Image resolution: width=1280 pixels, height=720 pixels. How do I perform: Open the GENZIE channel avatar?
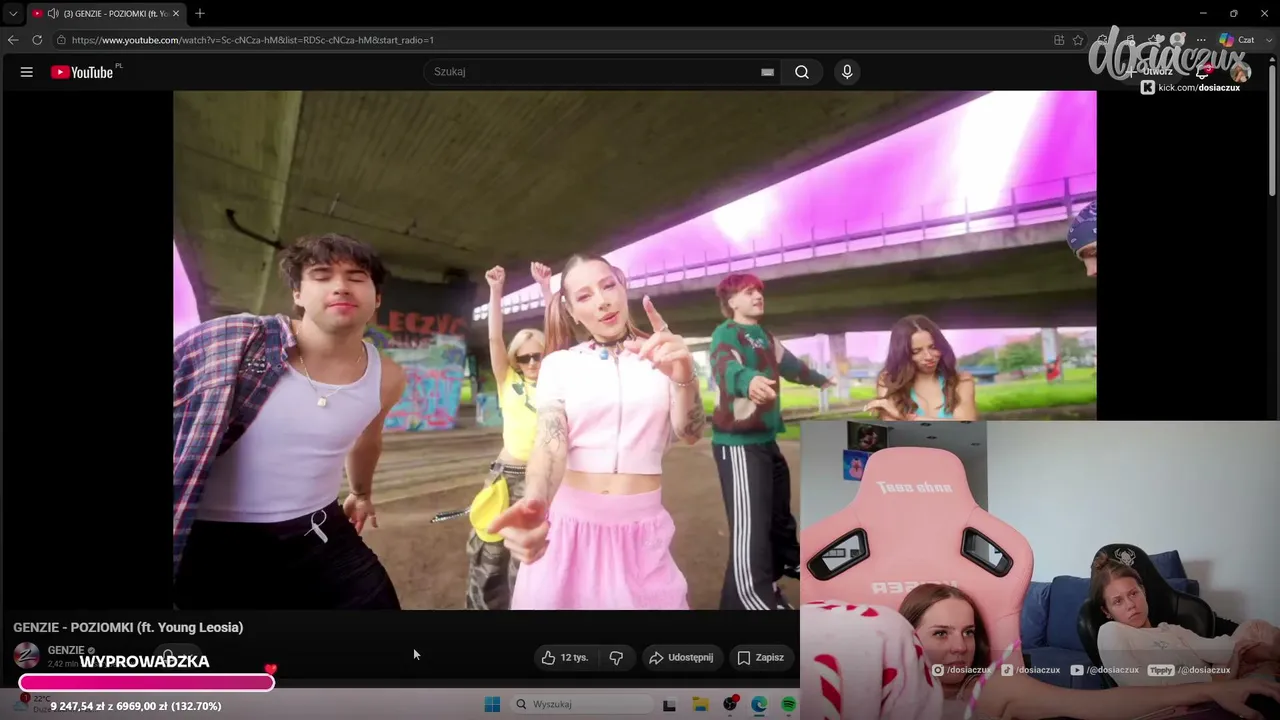[27, 656]
